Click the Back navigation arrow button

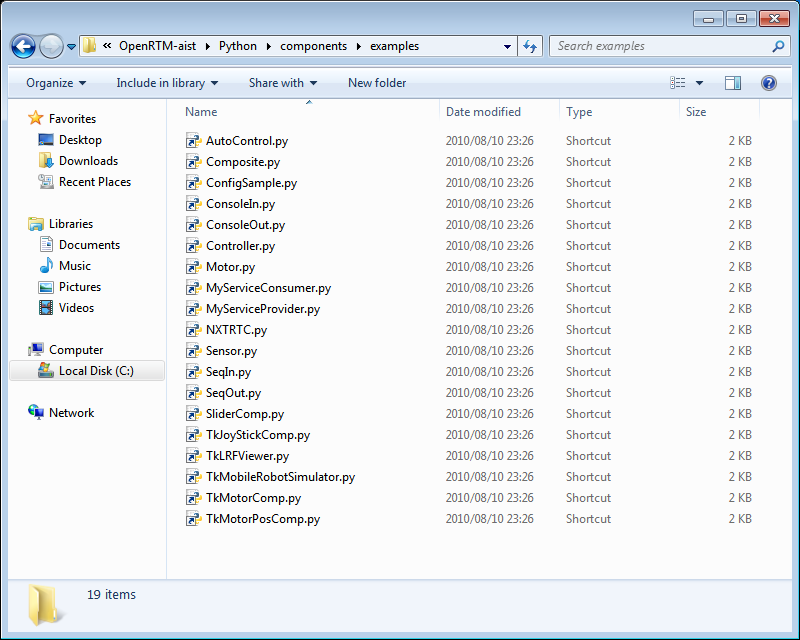tap(23, 47)
